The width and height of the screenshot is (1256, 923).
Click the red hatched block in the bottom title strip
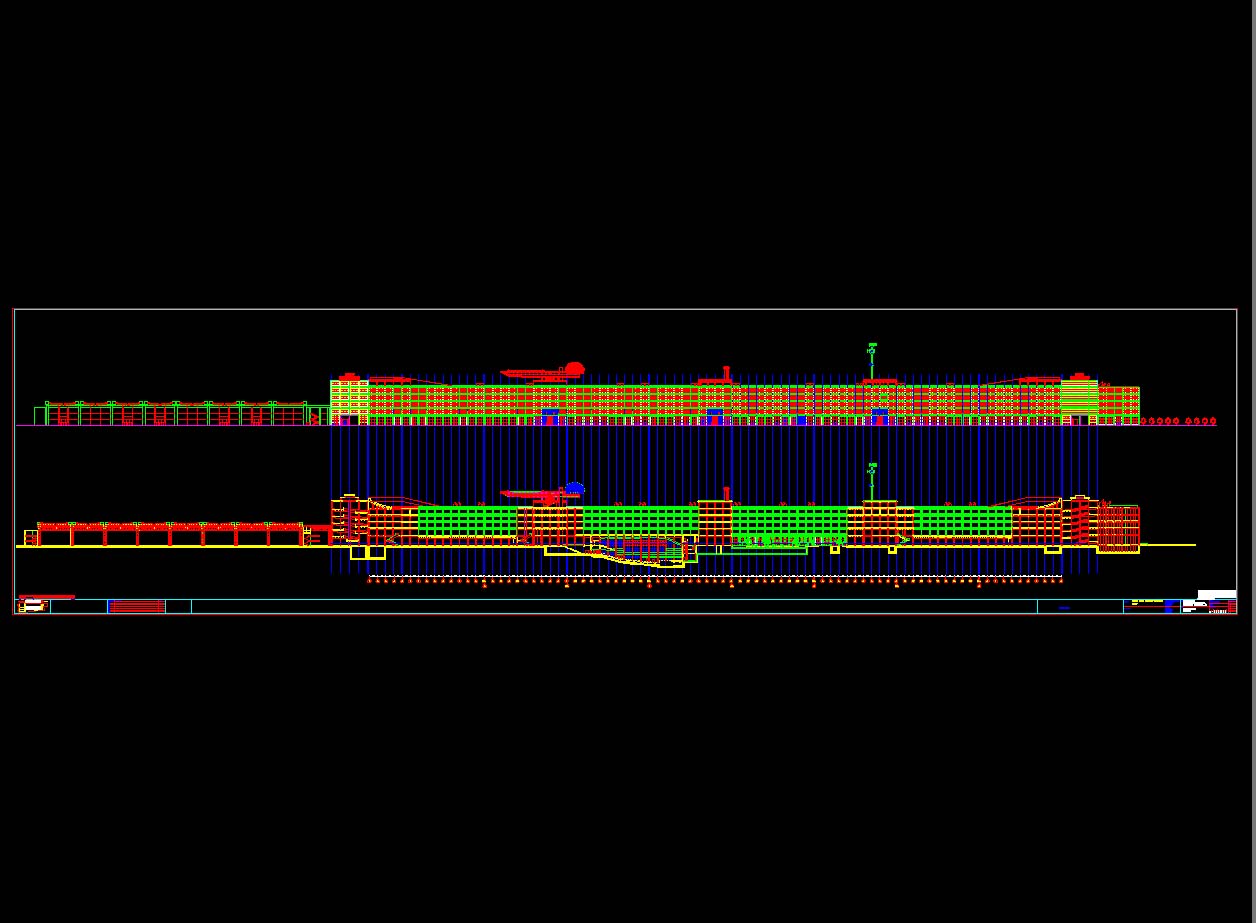point(136,606)
